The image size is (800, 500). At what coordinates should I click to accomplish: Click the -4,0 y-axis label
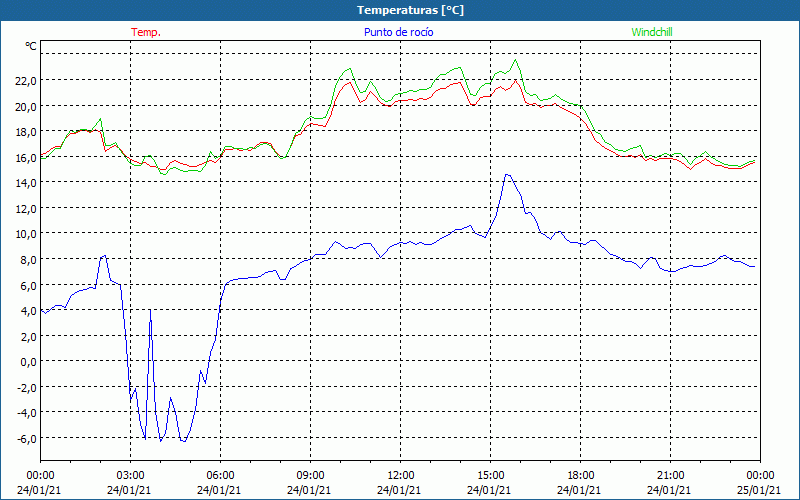pyautogui.click(x=27, y=412)
